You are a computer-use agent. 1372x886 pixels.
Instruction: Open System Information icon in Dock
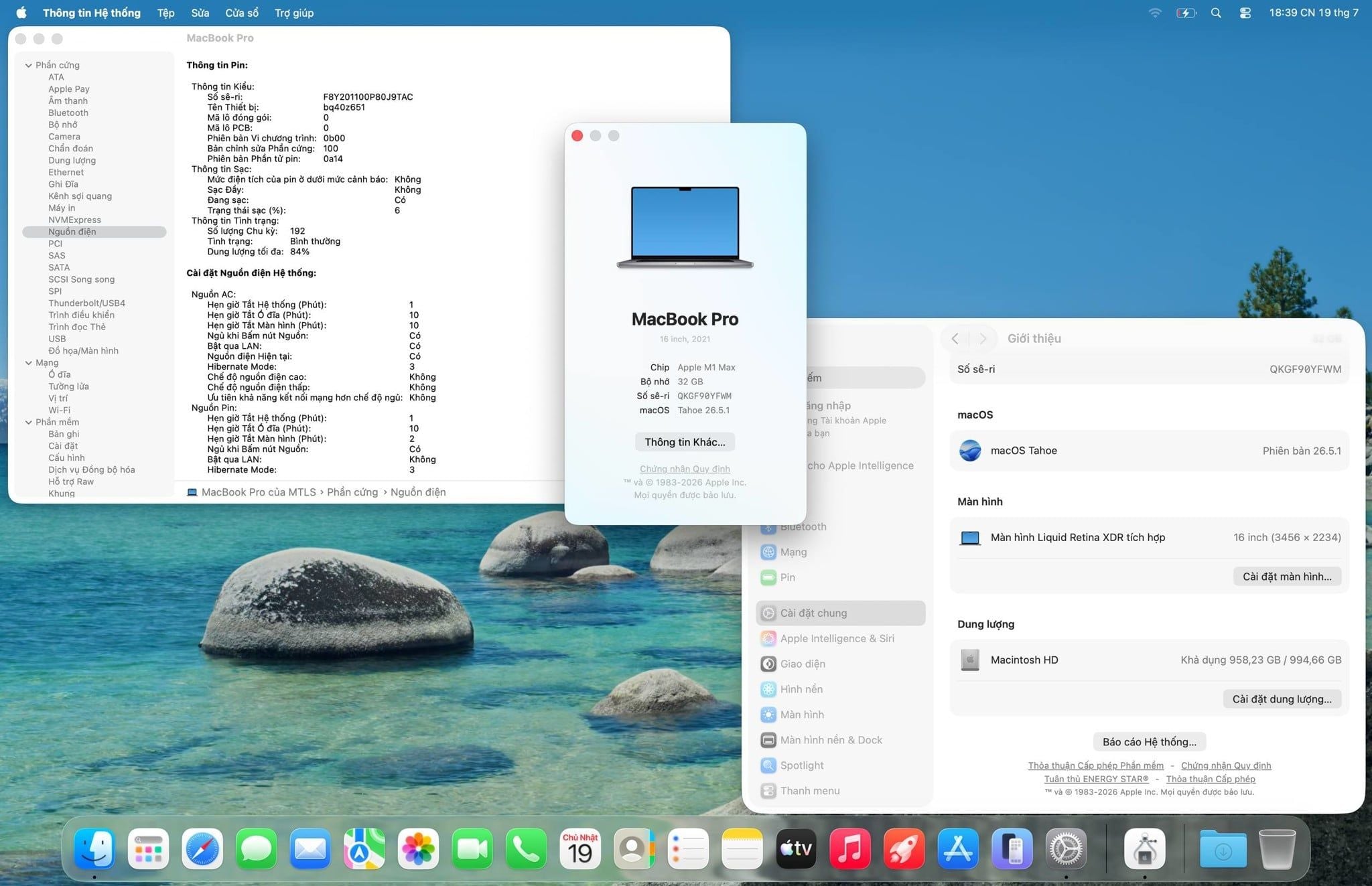pos(1144,848)
